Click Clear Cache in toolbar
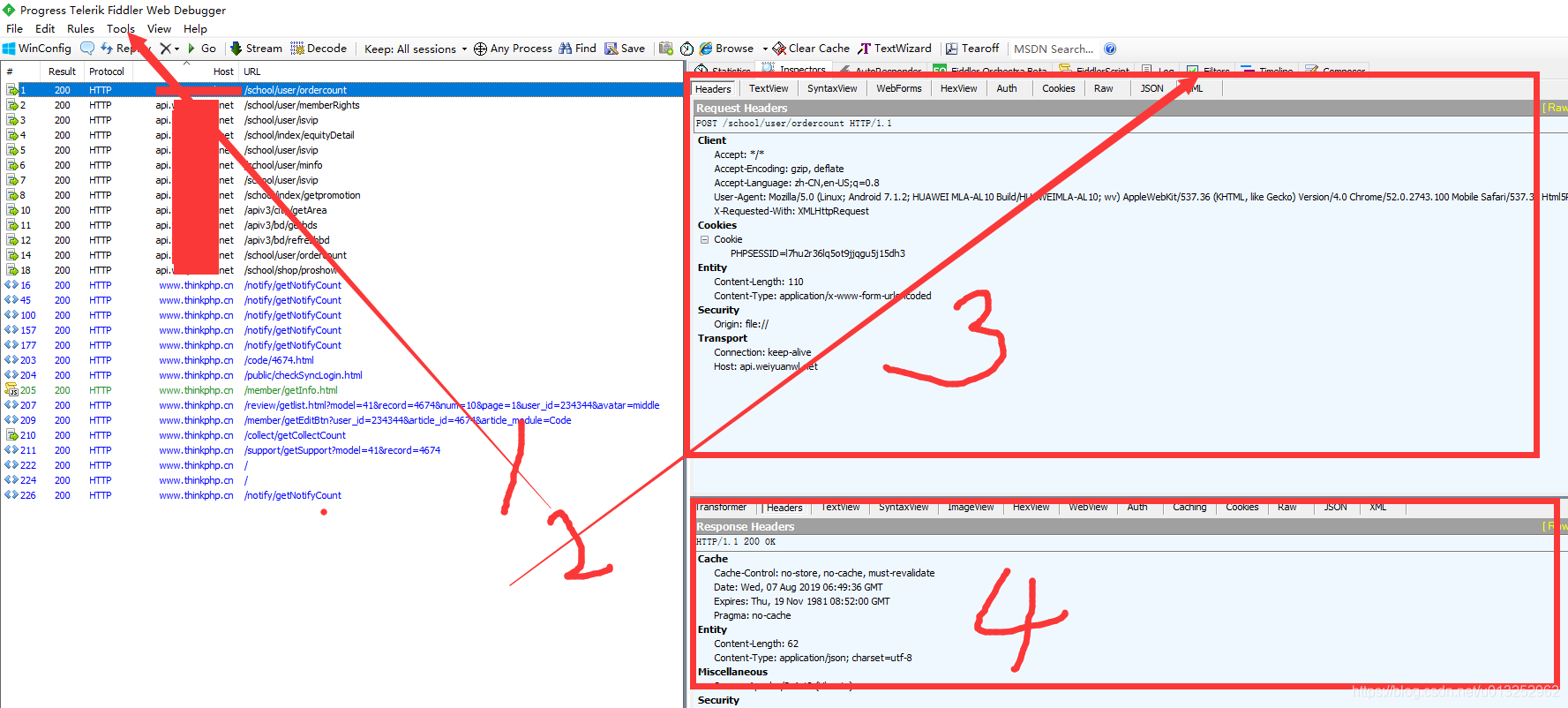 811,49
